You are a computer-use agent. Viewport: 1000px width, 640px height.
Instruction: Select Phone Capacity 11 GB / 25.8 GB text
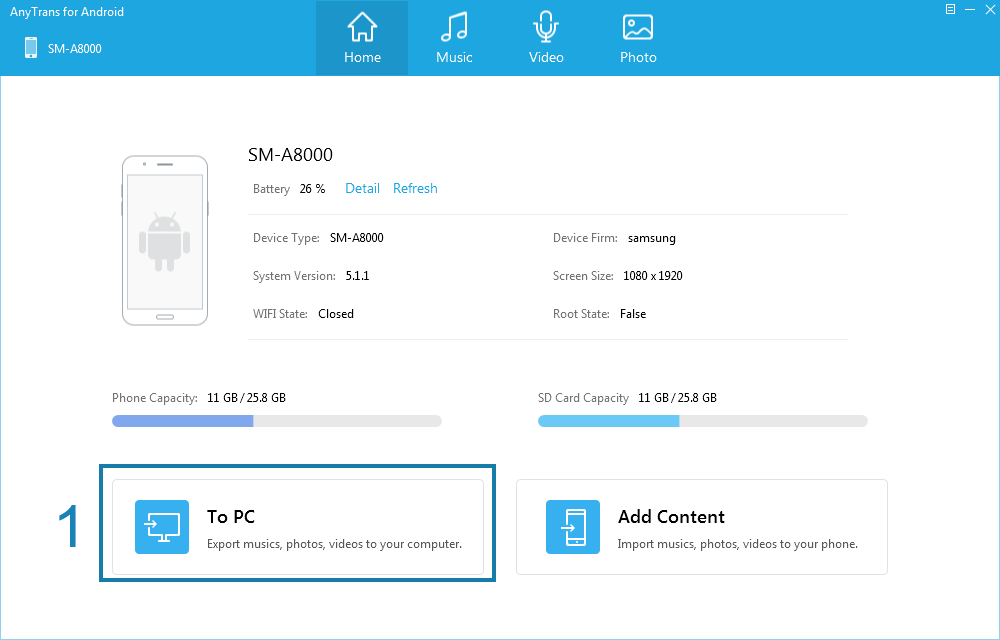point(246,398)
